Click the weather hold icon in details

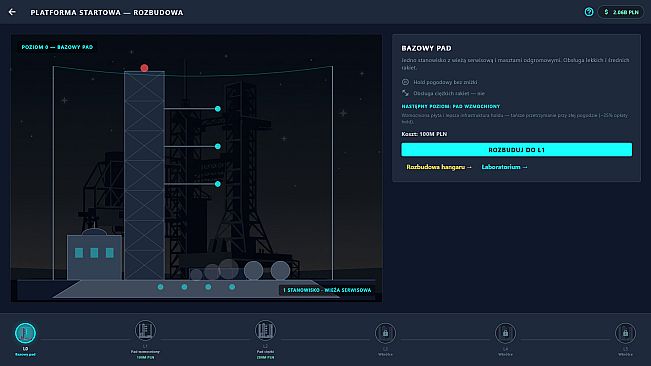pos(405,82)
